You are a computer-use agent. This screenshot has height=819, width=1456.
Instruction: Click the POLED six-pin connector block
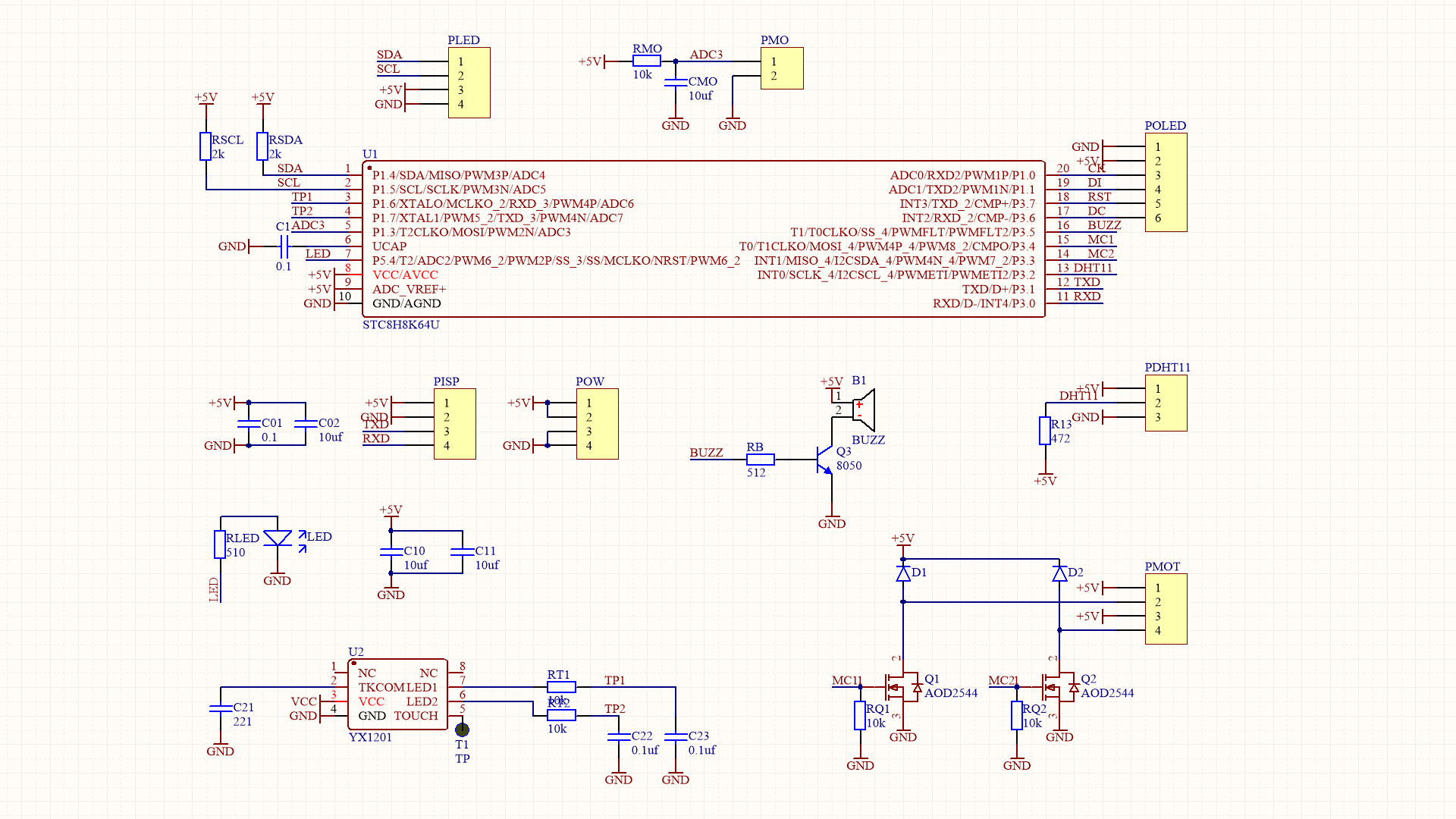[1166, 183]
